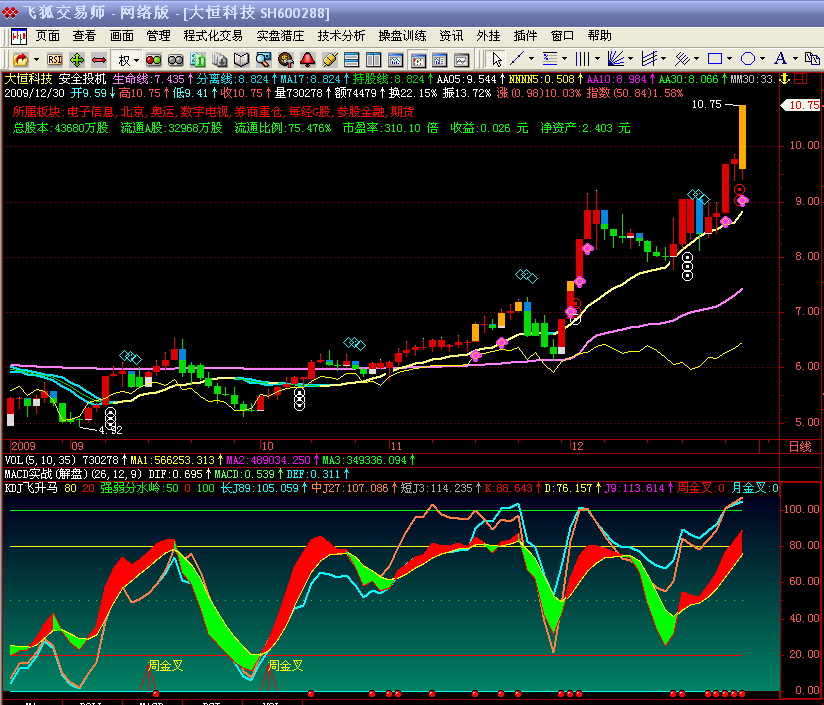The width and height of the screenshot is (824, 705).
Task: Expand the percentage lines tool dropdown arrow
Action: pyautogui.click(x=564, y=59)
